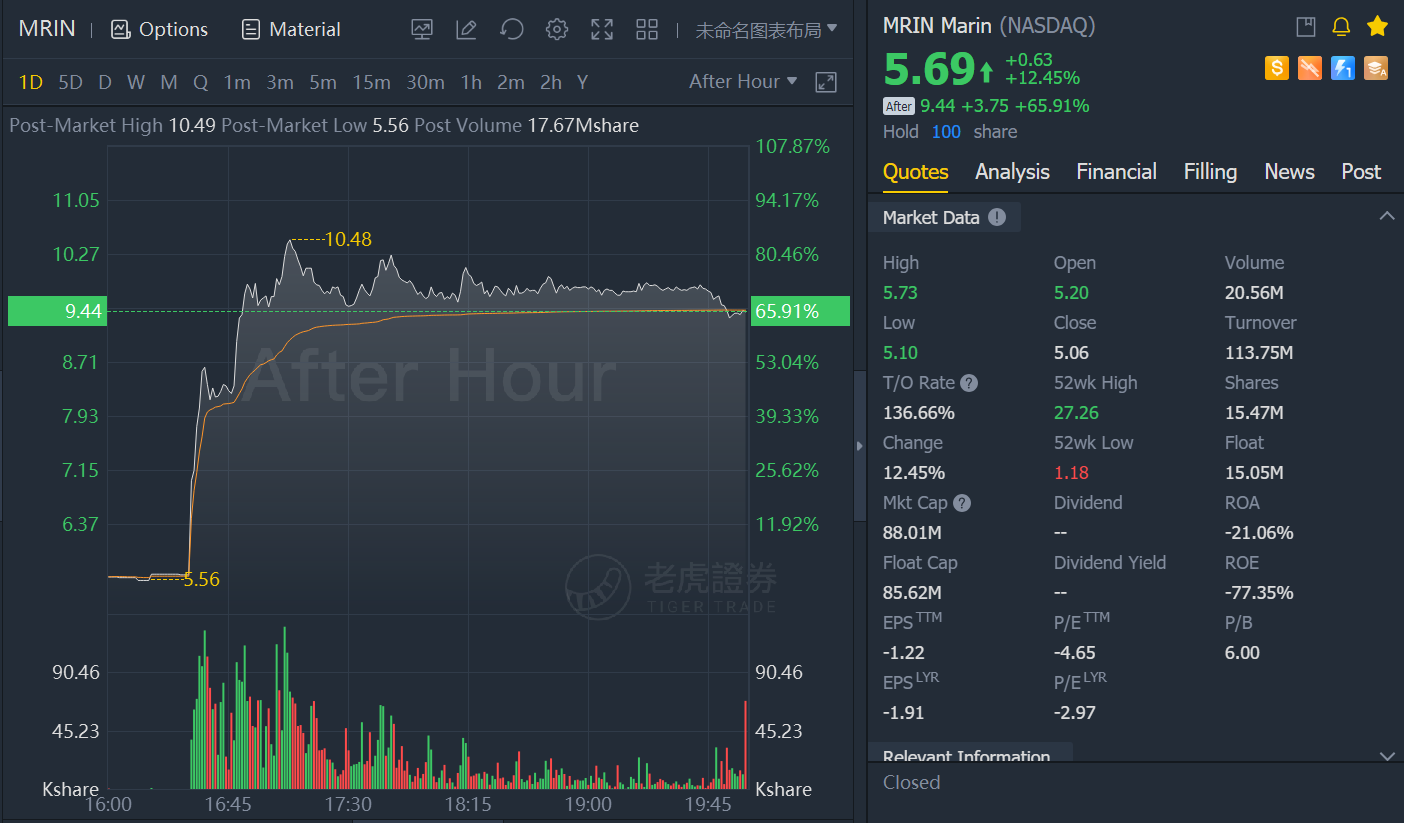Open the News tab
Image resolution: width=1404 pixels, height=823 pixels.
[1289, 172]
